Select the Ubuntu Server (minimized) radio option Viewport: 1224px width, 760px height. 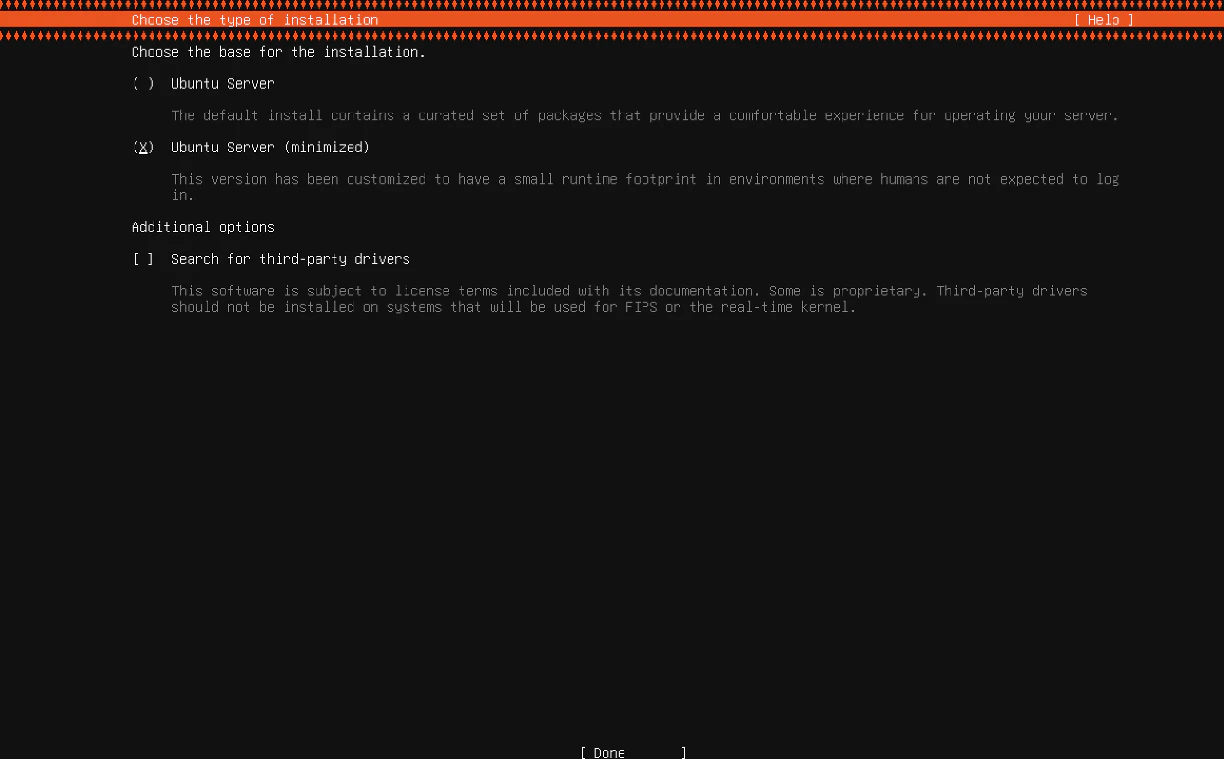[x=251, y=148]
